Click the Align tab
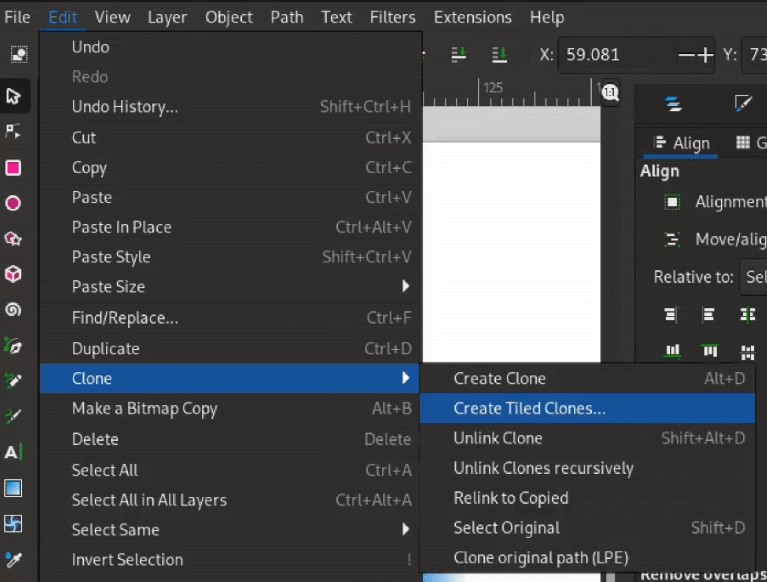The image size is (767, 582). [x=681, y=143]
